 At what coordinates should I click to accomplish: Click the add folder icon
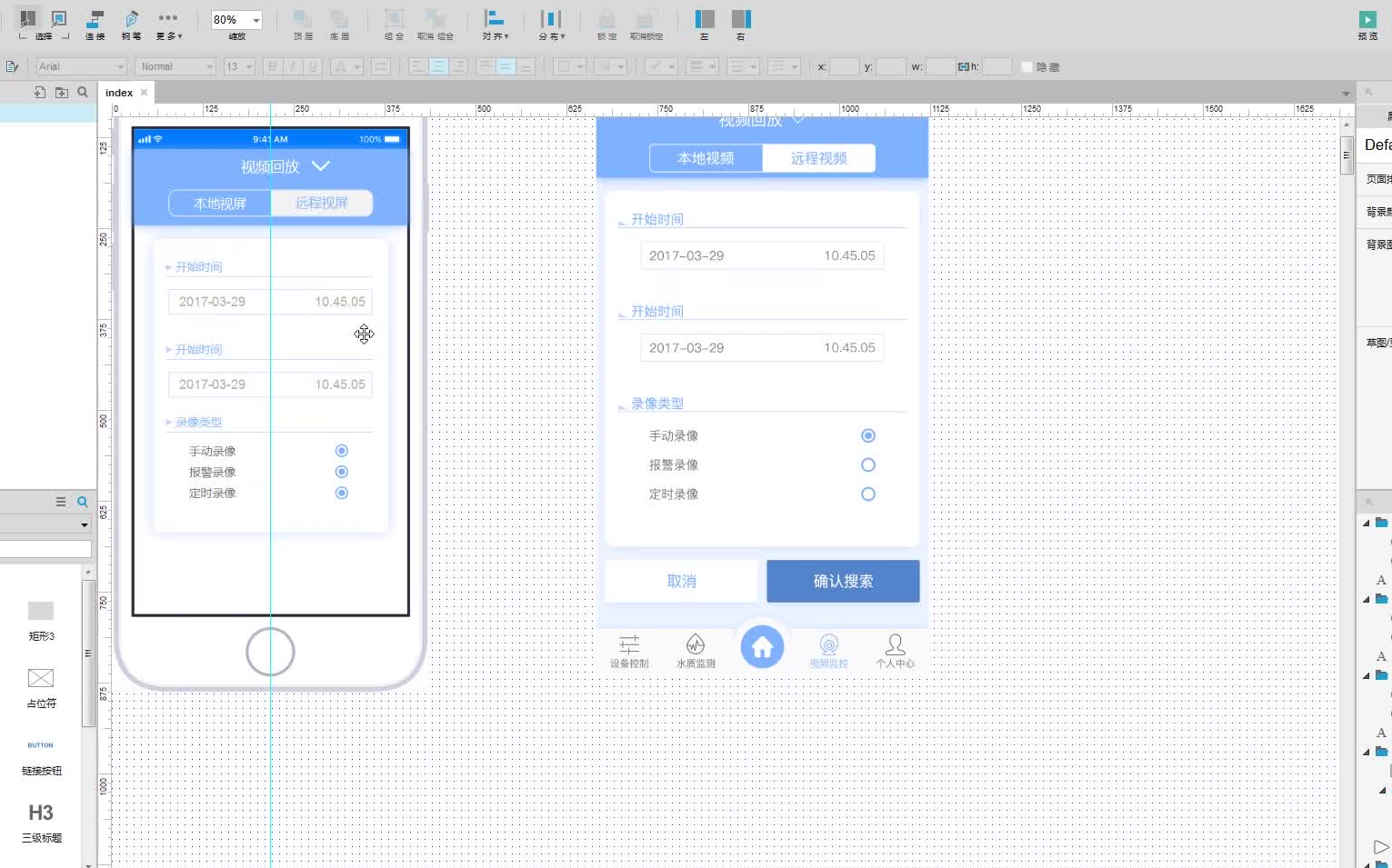coord(62,92)
